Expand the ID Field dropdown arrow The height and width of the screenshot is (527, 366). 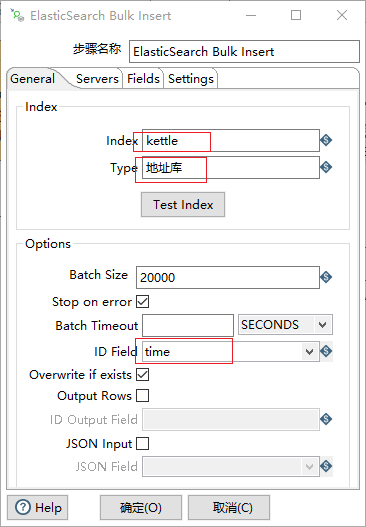coord(309,352)
